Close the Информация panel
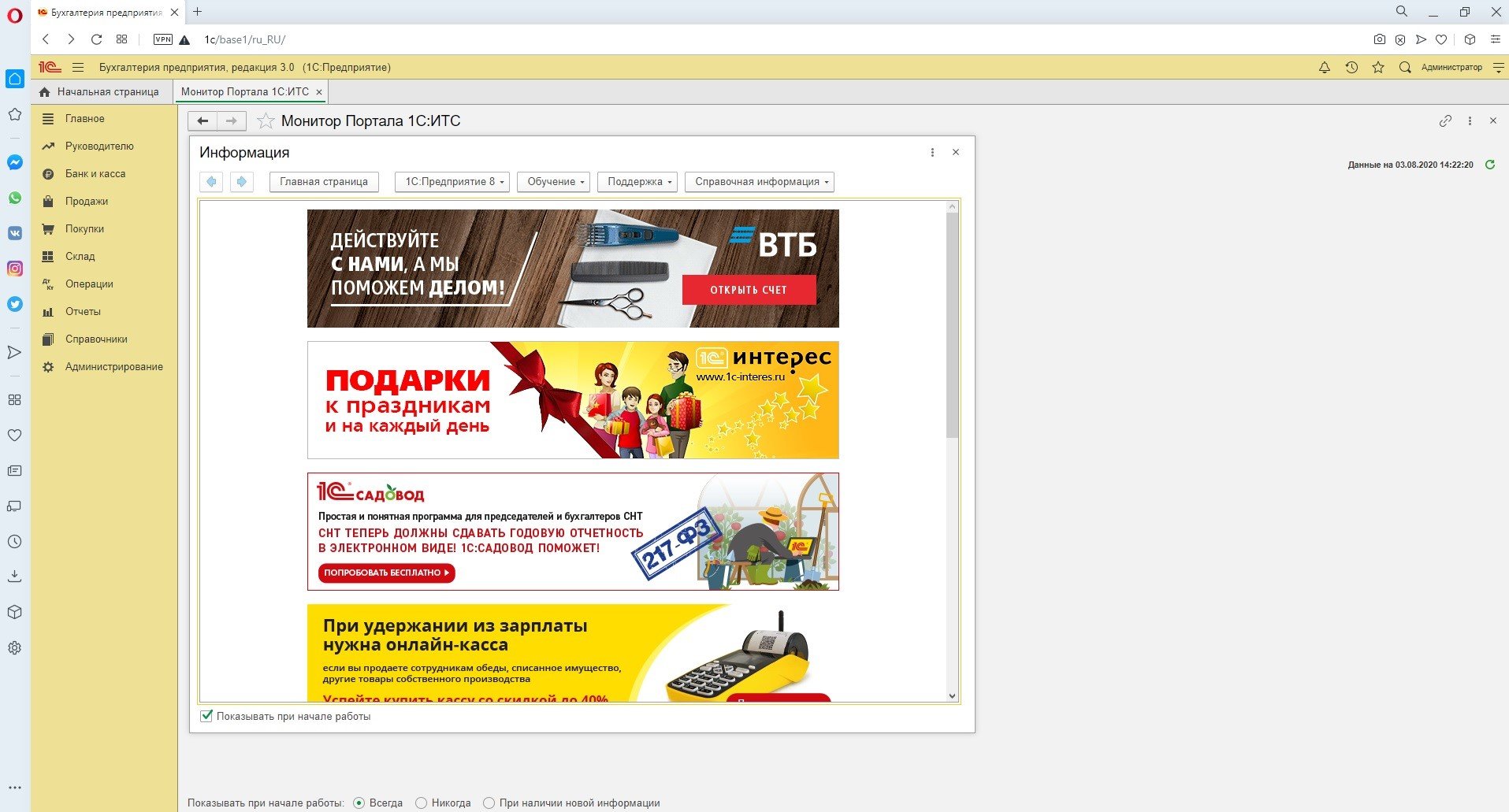 (x=956, y=152)
